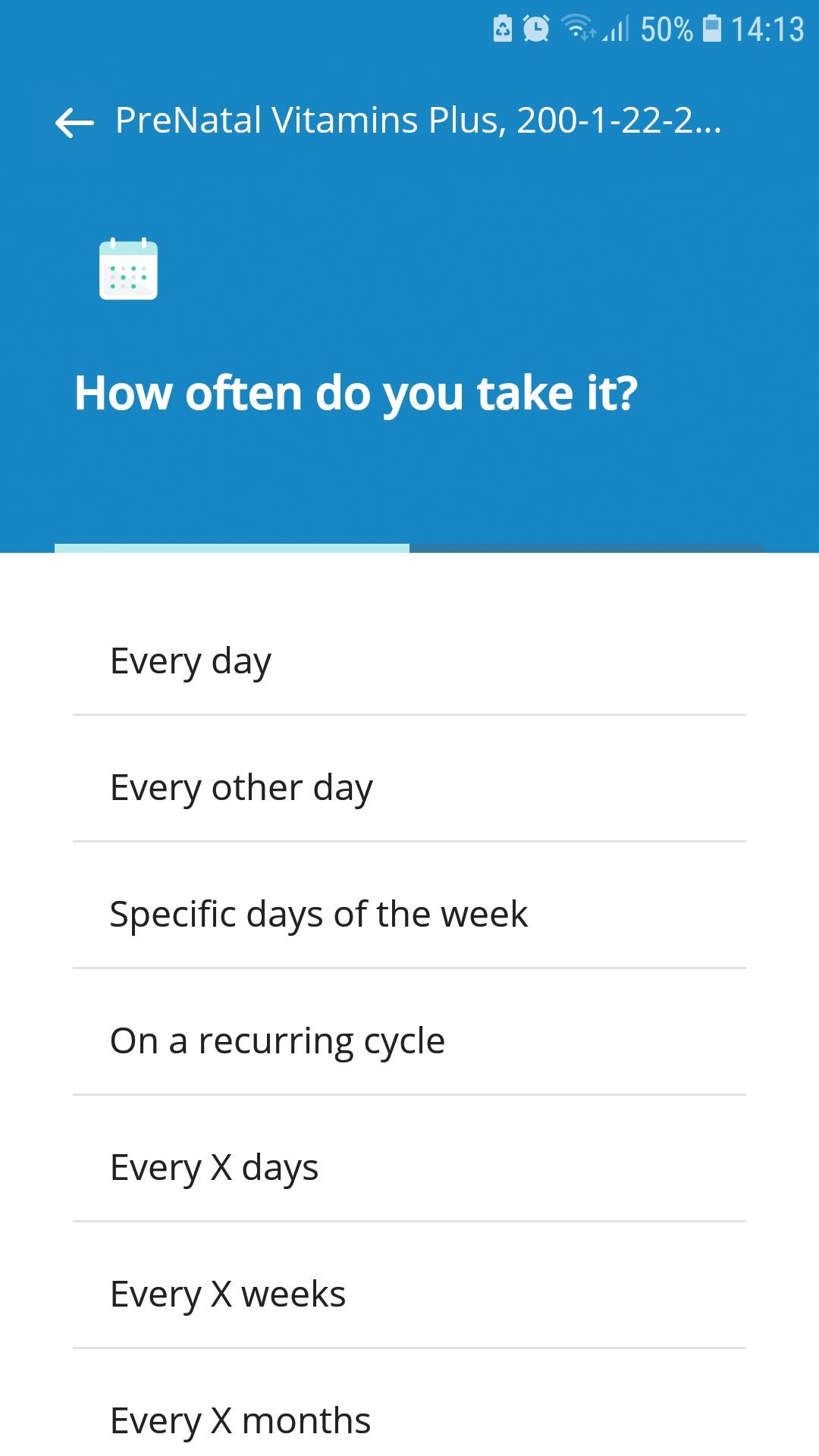Tap the Wi-Fi status icon
819x1456 pixels.
579,28
